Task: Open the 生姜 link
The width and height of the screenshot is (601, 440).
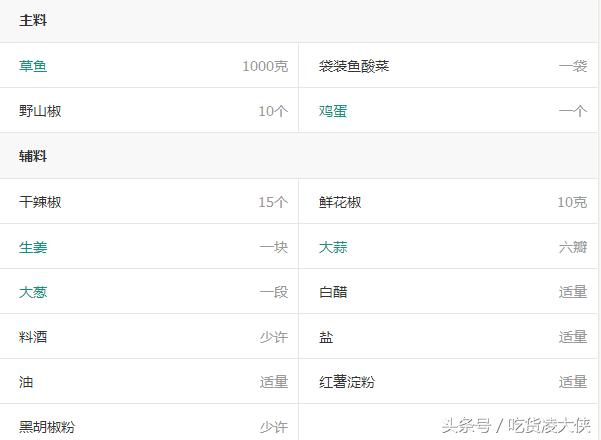Action: point(33,247)
